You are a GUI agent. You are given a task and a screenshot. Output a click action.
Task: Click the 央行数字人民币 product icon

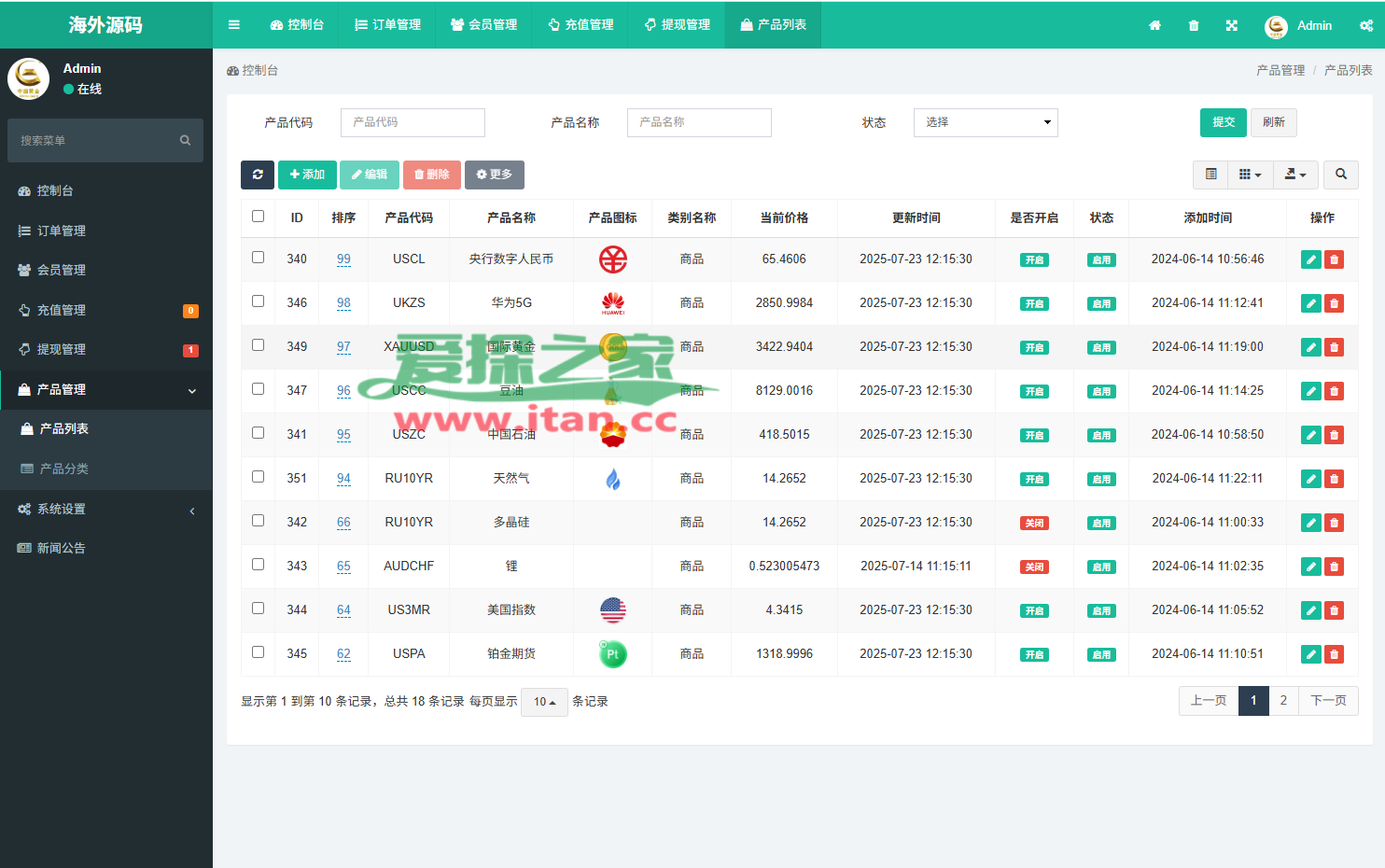[x=612, y=259]
